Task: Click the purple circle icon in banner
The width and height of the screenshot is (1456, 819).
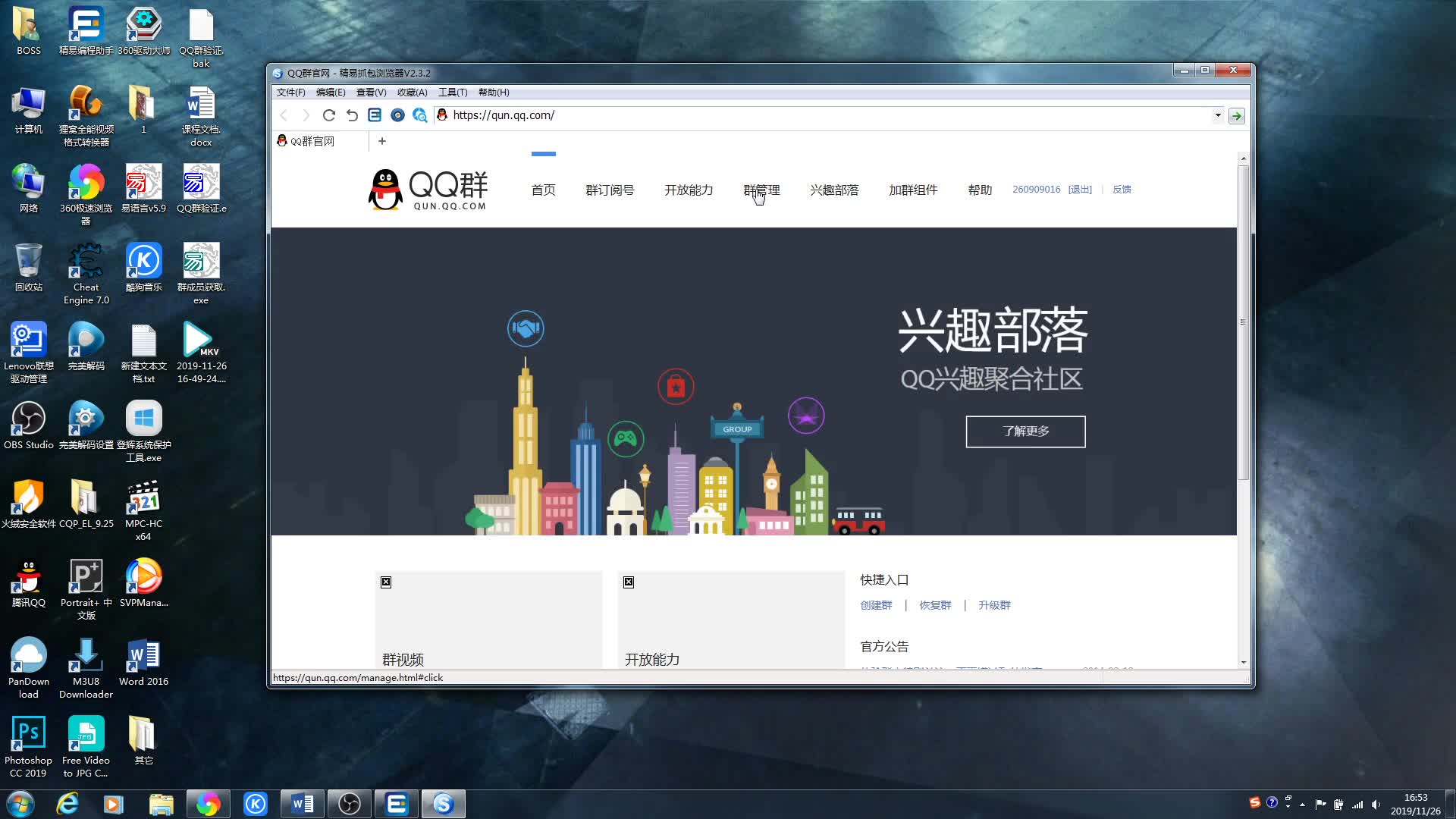Action: [x=806, y=416]
